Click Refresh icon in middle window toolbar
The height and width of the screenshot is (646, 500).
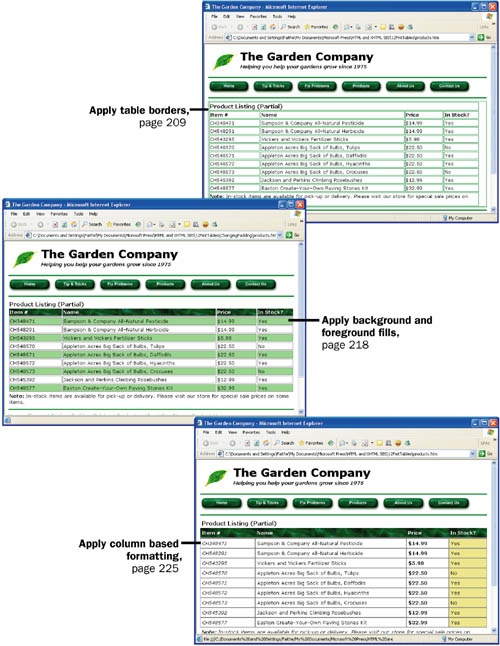coord(64,225)
